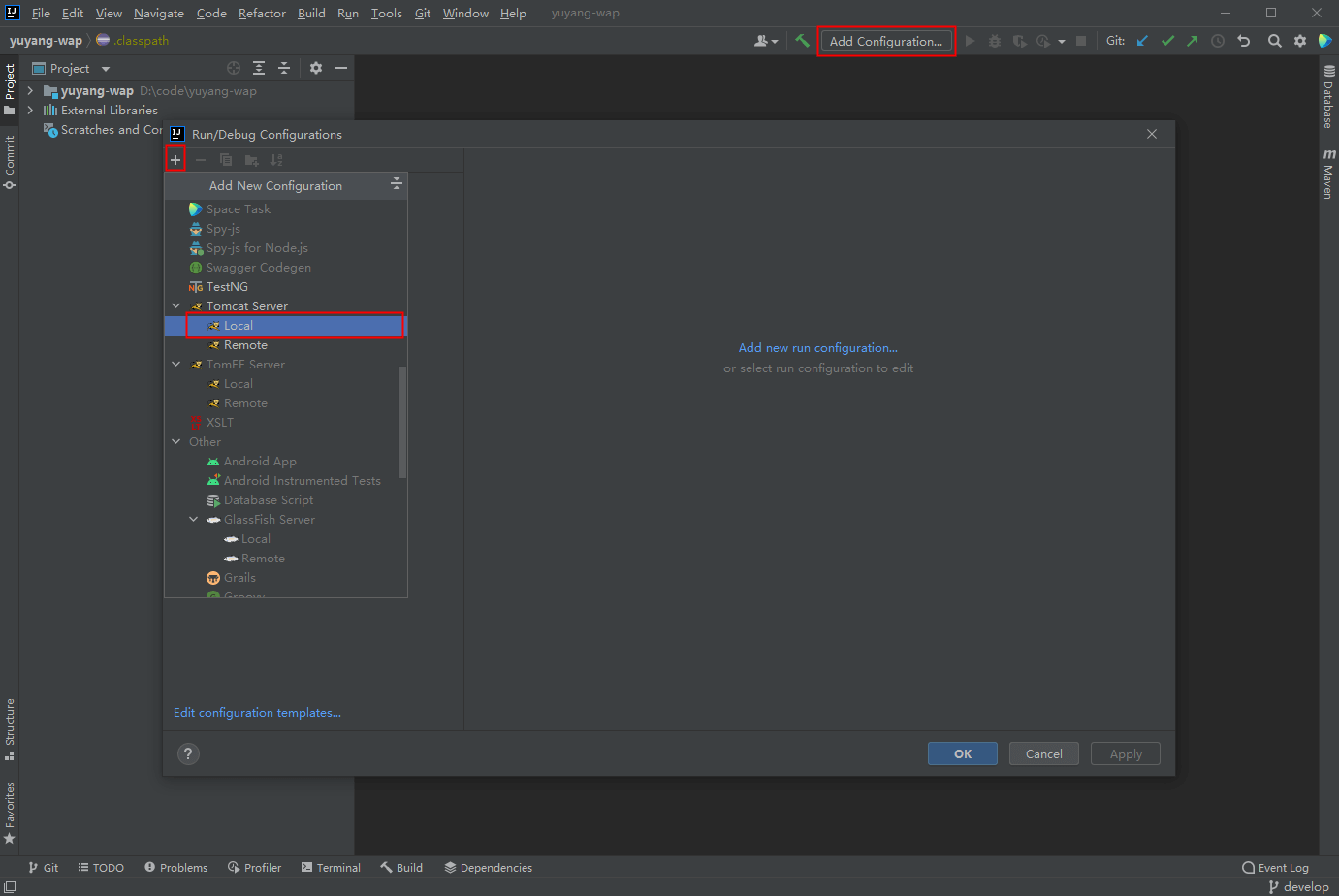The height and width of the screenshot is (896, 1339).
Task: Open Search Everywhere magnifier icon
Action: [1275, 41]
